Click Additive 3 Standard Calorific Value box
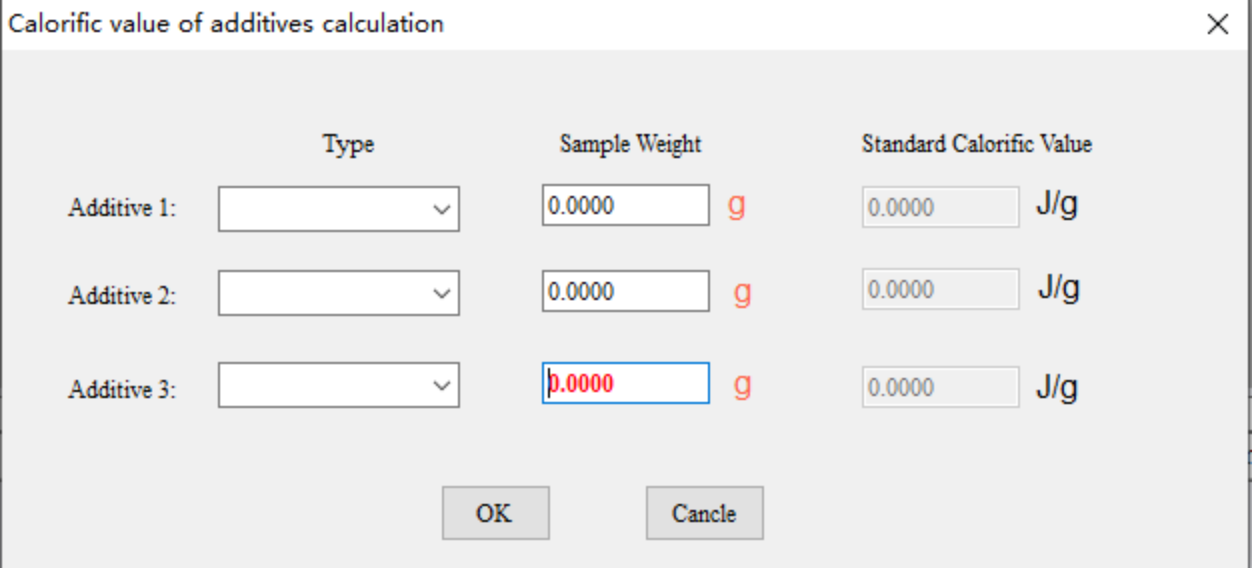The width and height of the screenshot is (1252, 568). pyautogui.click(x=940, y=388)
